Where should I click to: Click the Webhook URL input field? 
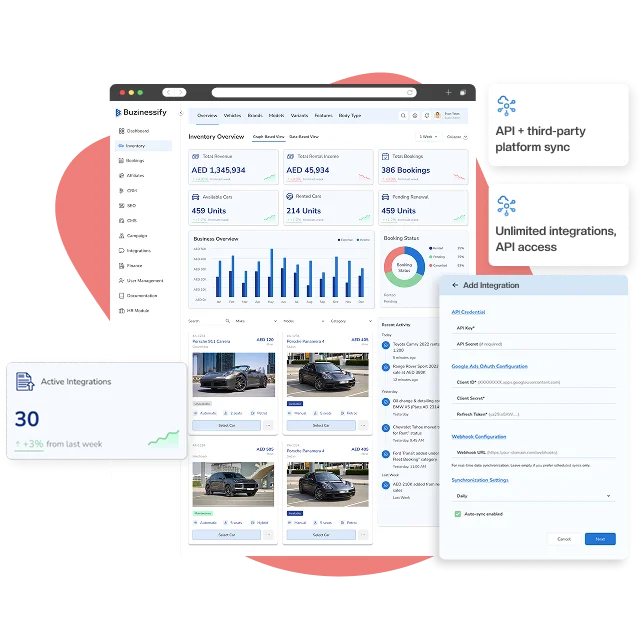[532, 453]
